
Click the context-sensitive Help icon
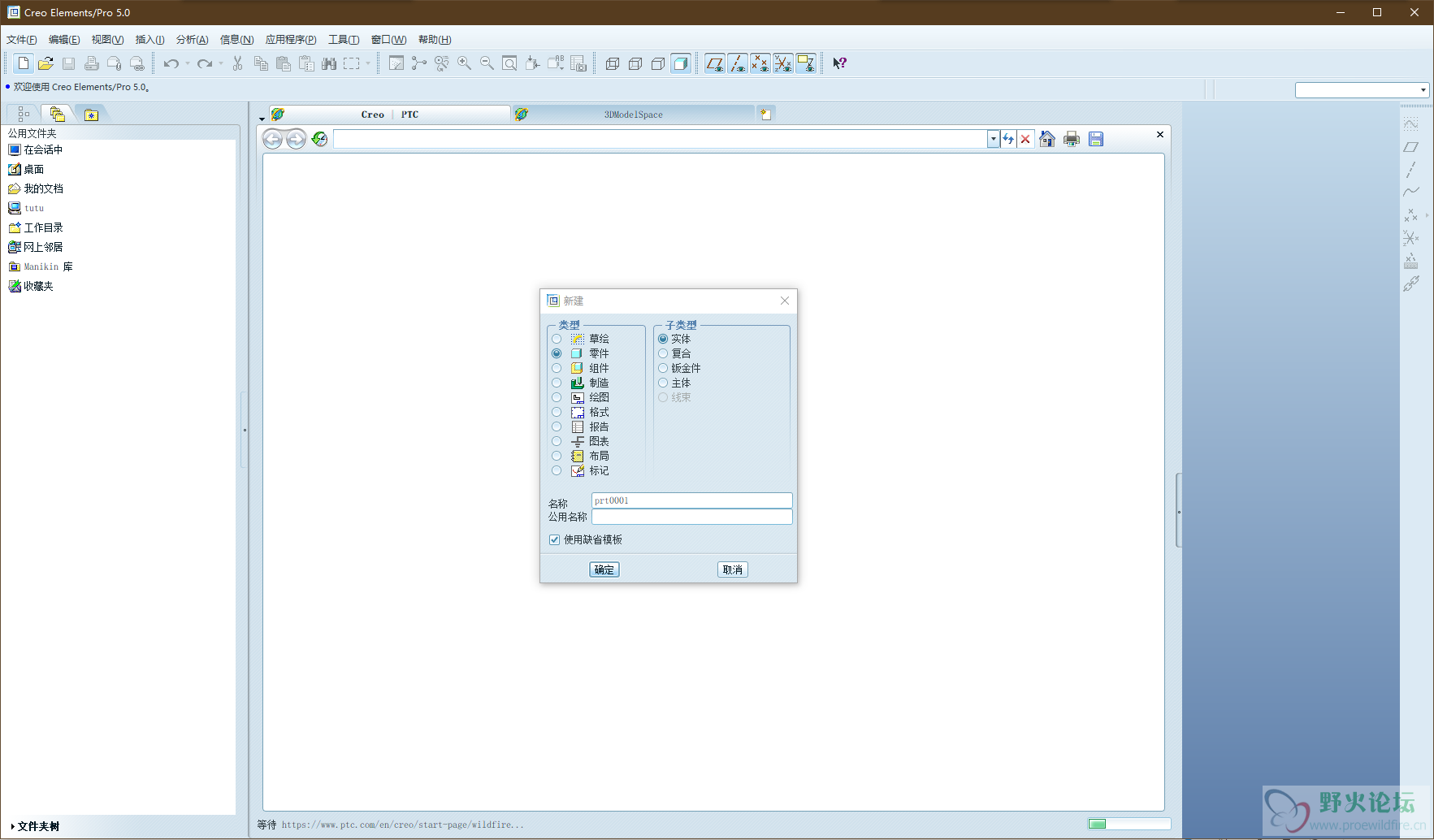[x=840, y=63]
